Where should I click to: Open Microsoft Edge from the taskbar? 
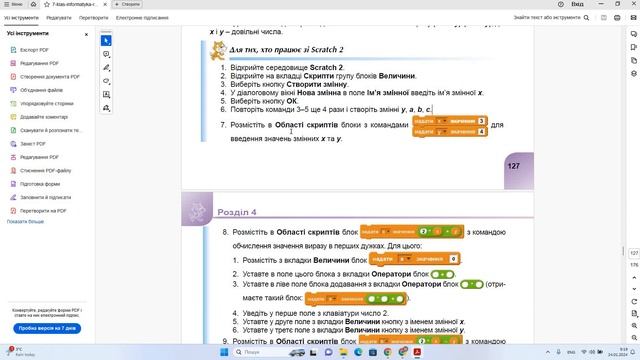358,352
